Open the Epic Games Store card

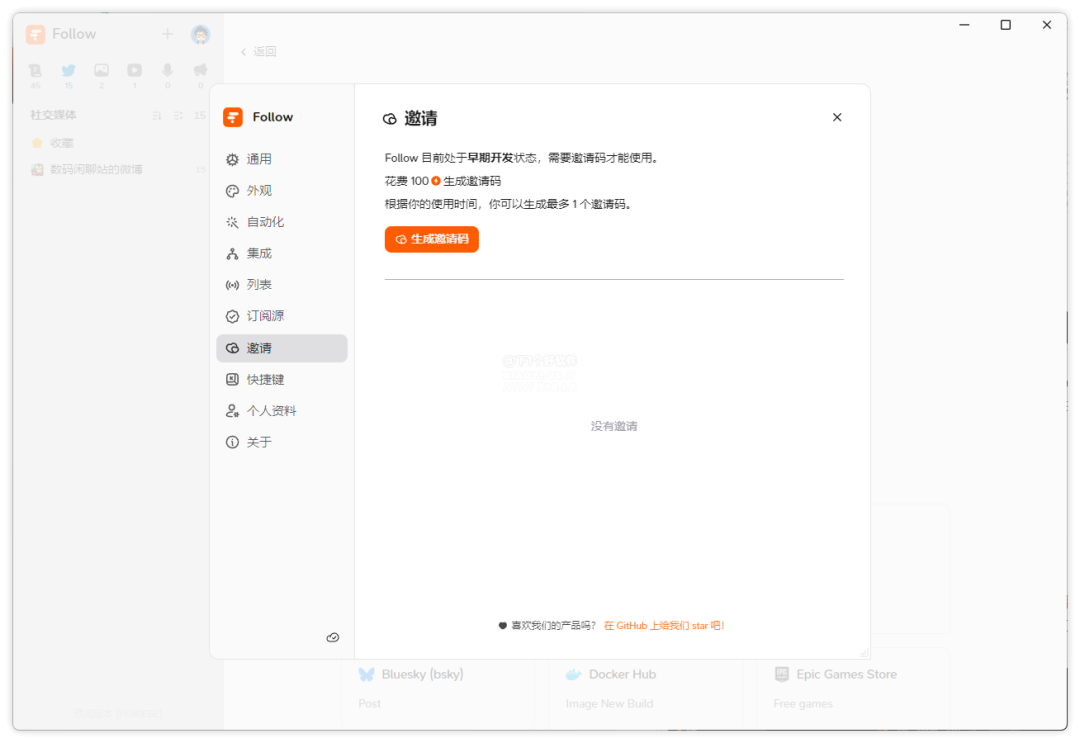pos(853,689)
